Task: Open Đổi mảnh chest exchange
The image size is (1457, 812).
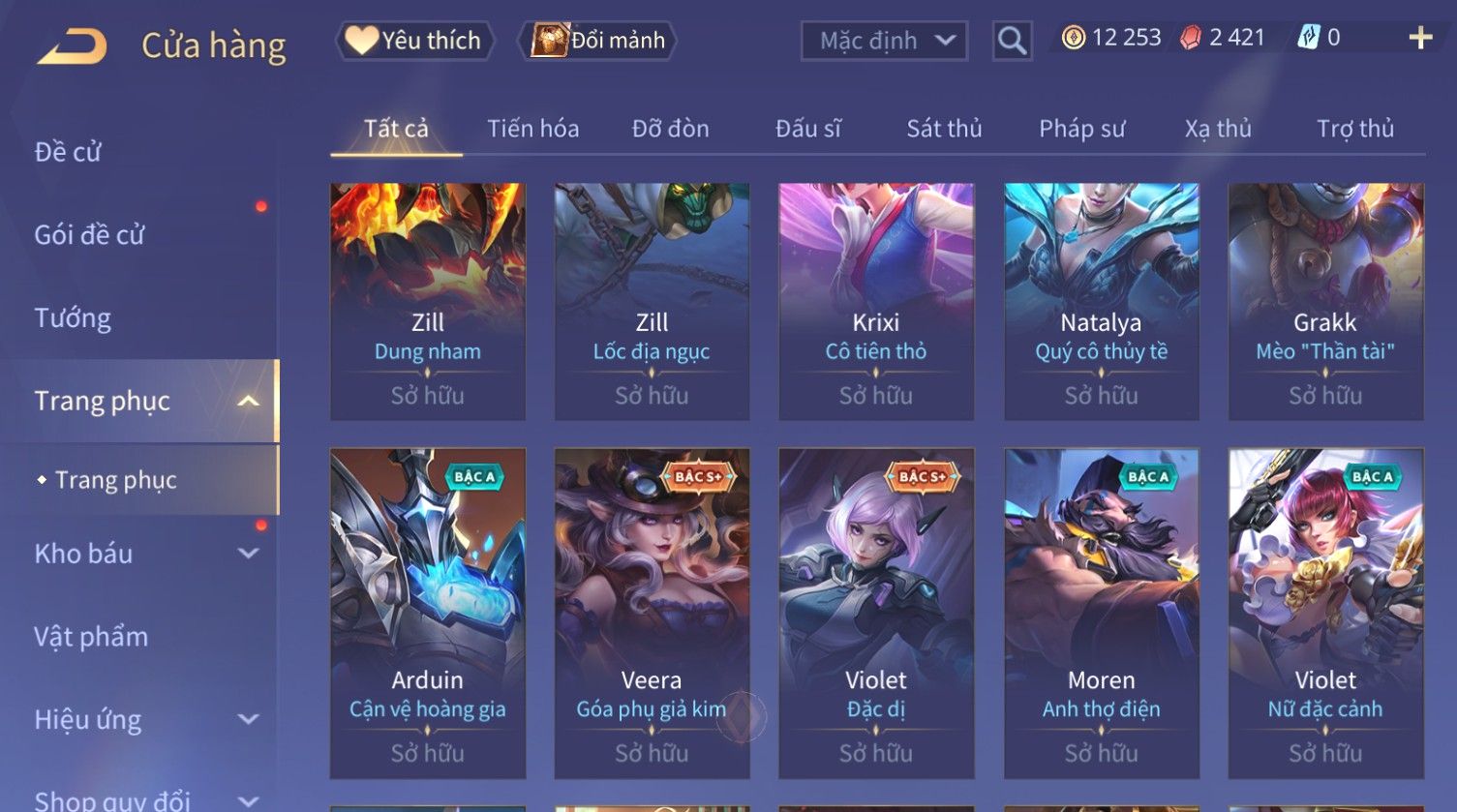Action: pos(597,41)
